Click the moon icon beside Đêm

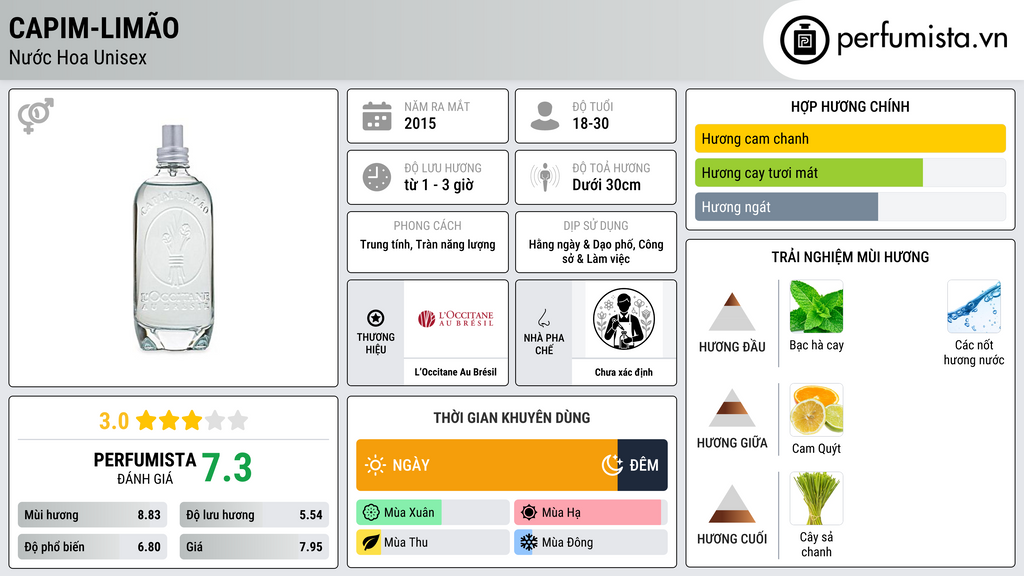click(612, 465)
